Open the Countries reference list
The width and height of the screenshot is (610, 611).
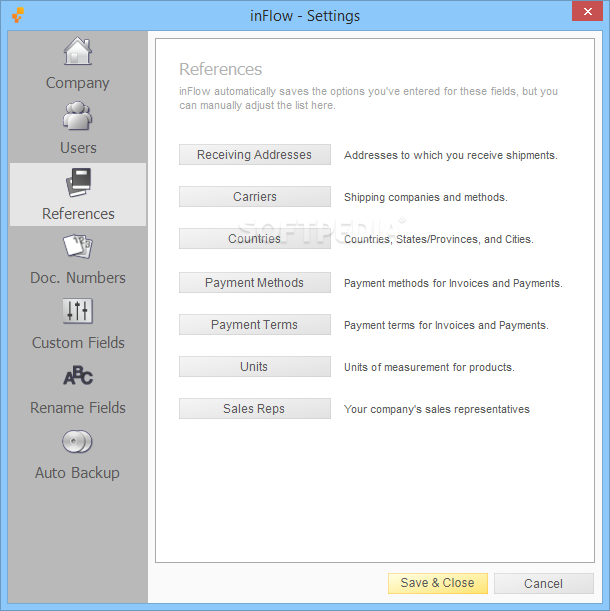click(x=255, y=238)
